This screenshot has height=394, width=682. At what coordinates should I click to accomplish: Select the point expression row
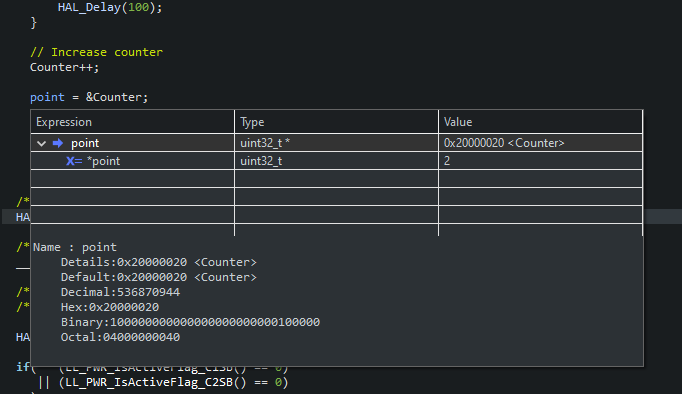click(336, 143)
